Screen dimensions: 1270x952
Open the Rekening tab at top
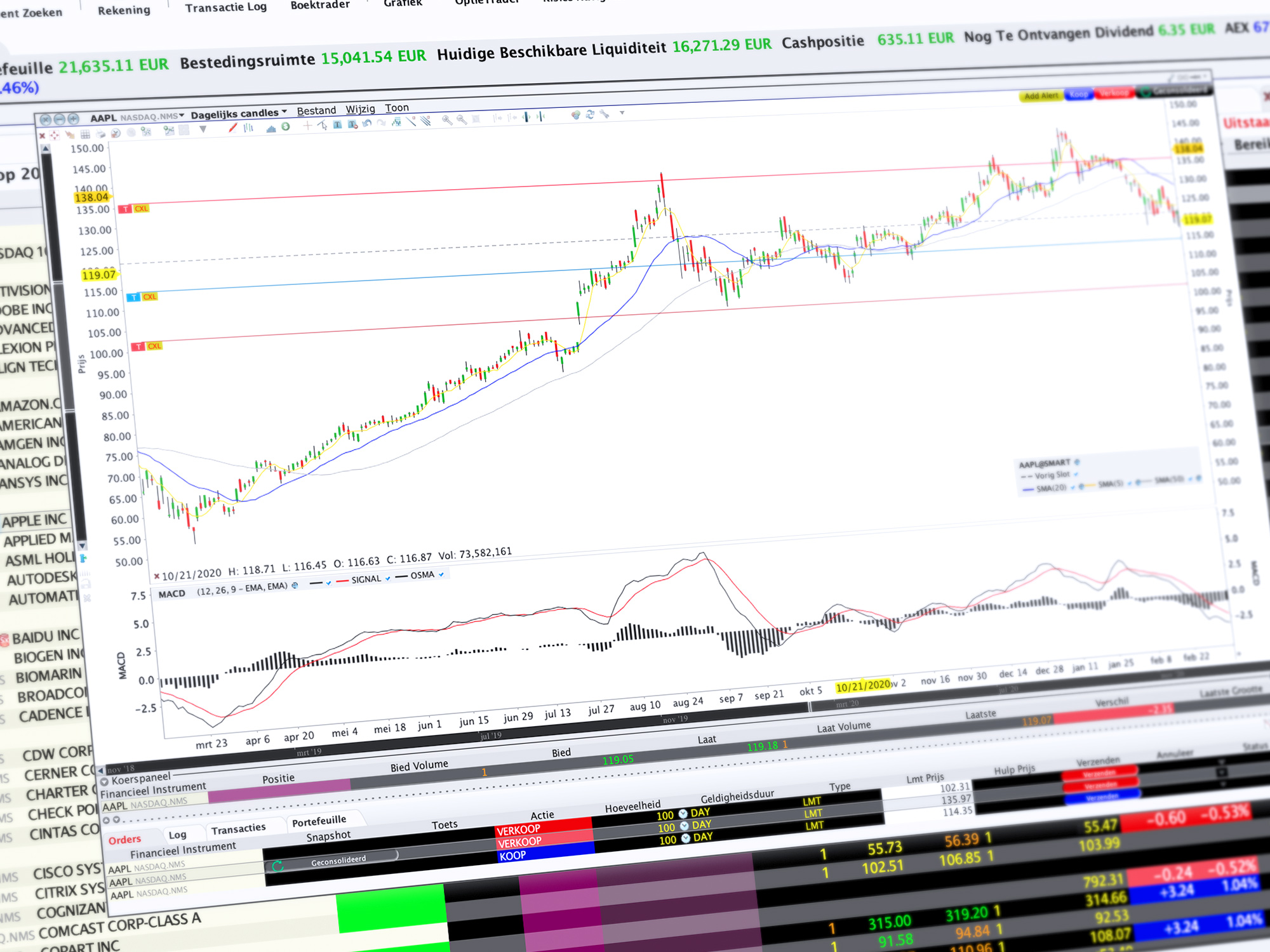(124, 10)
